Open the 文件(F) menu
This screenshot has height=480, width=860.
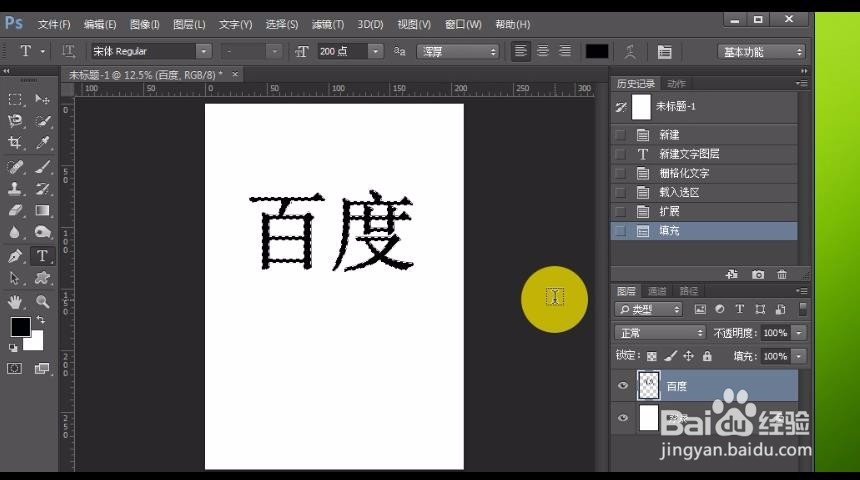click(54, 25)
